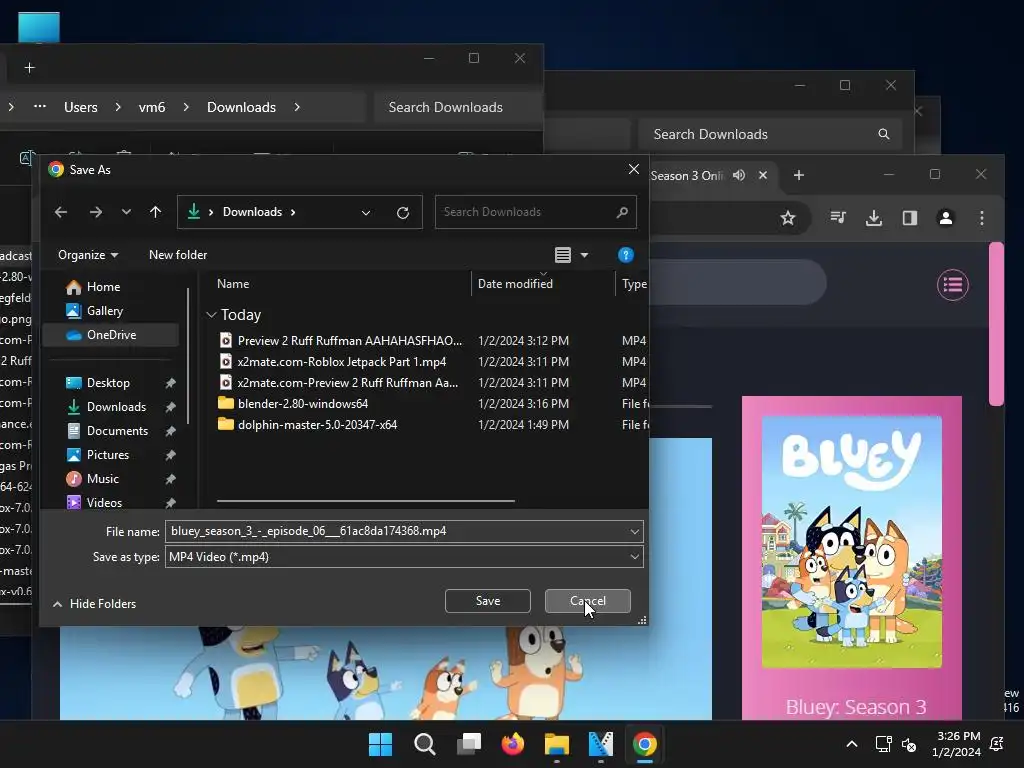Screen dimensions: 1024x768
Task: Open Chrome profile icon
Action: click(x=946, y=218)
